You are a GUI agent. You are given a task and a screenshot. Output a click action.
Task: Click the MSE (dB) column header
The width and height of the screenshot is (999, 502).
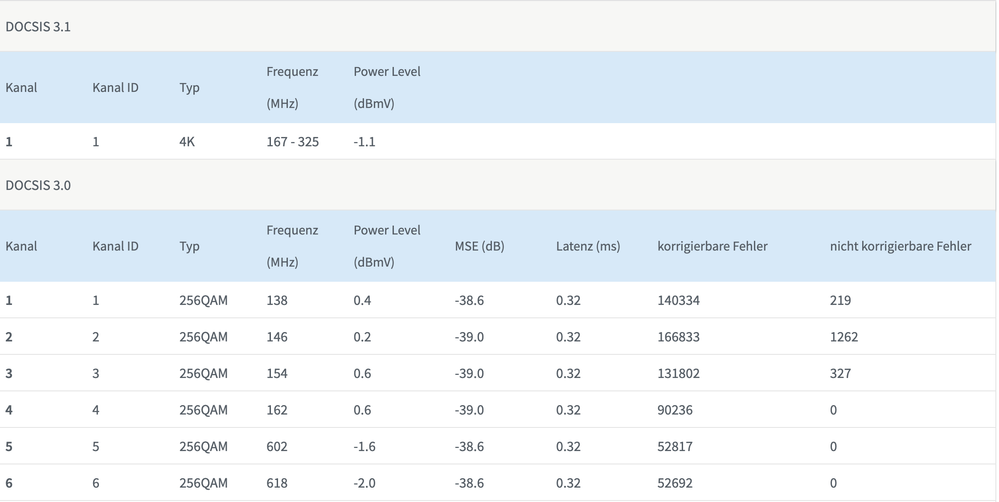pyautogui.click(x=479, y=246)
